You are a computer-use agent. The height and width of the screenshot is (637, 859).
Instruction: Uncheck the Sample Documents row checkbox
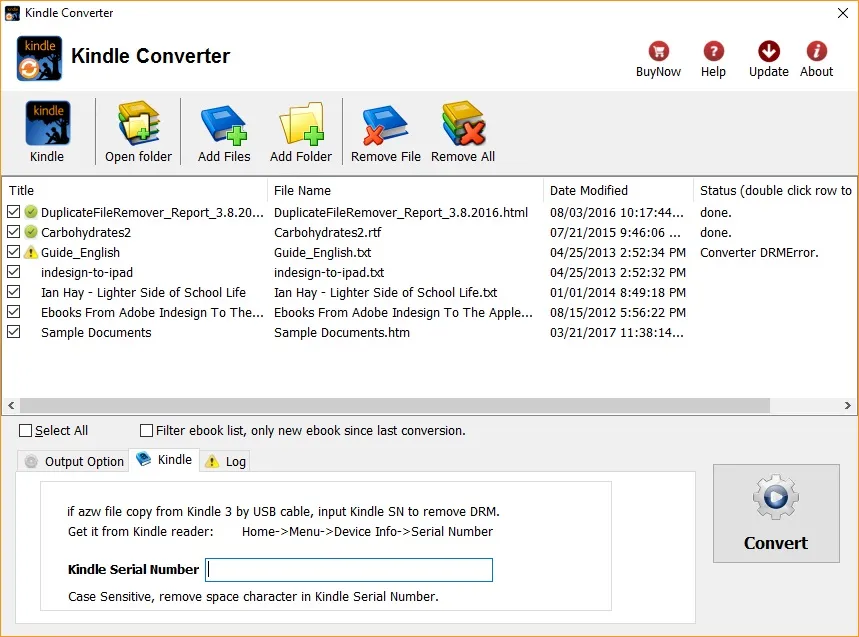[14, 331]
